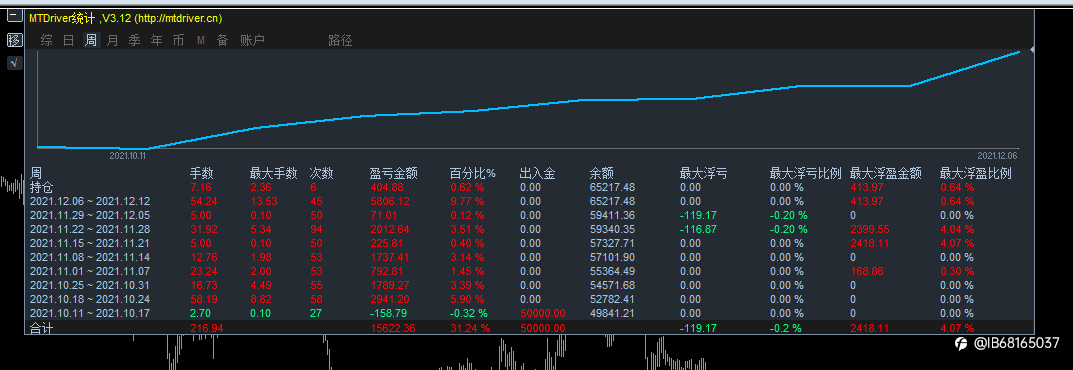Click the 最大浮盈比例 column header

tap(975, 174)
